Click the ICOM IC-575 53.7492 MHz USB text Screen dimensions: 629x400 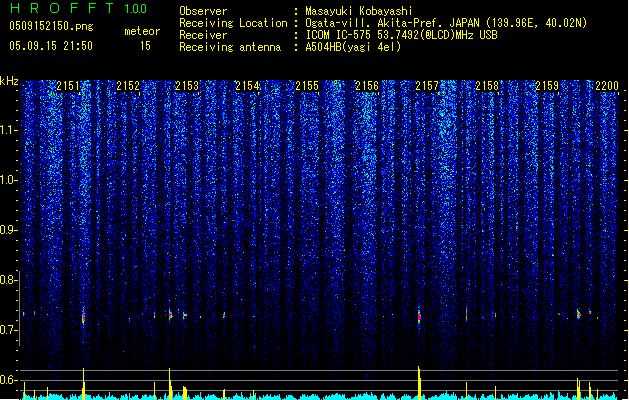[x=401, y=35]
